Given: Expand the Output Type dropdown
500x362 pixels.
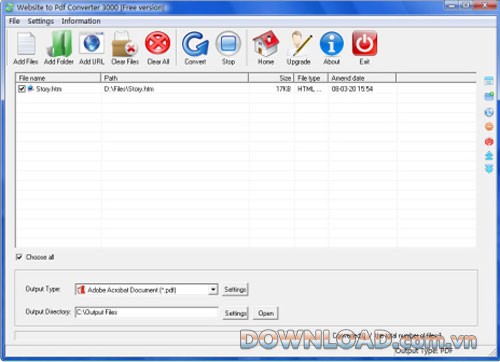Looking at the screenshot, I should point(213,289).
